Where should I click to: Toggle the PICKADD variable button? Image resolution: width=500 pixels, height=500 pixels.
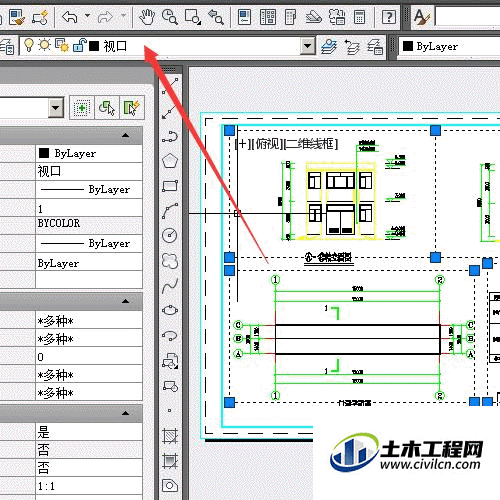(x=82, y=108)
